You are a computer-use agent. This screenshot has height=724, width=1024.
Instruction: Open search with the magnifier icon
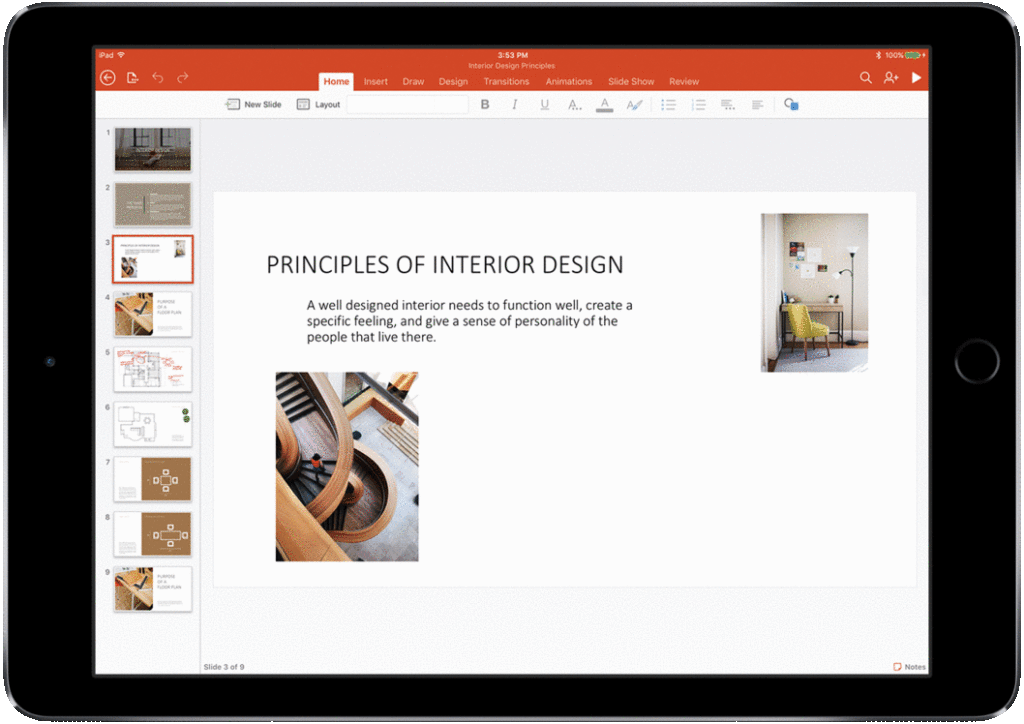(x=866, y=78)
